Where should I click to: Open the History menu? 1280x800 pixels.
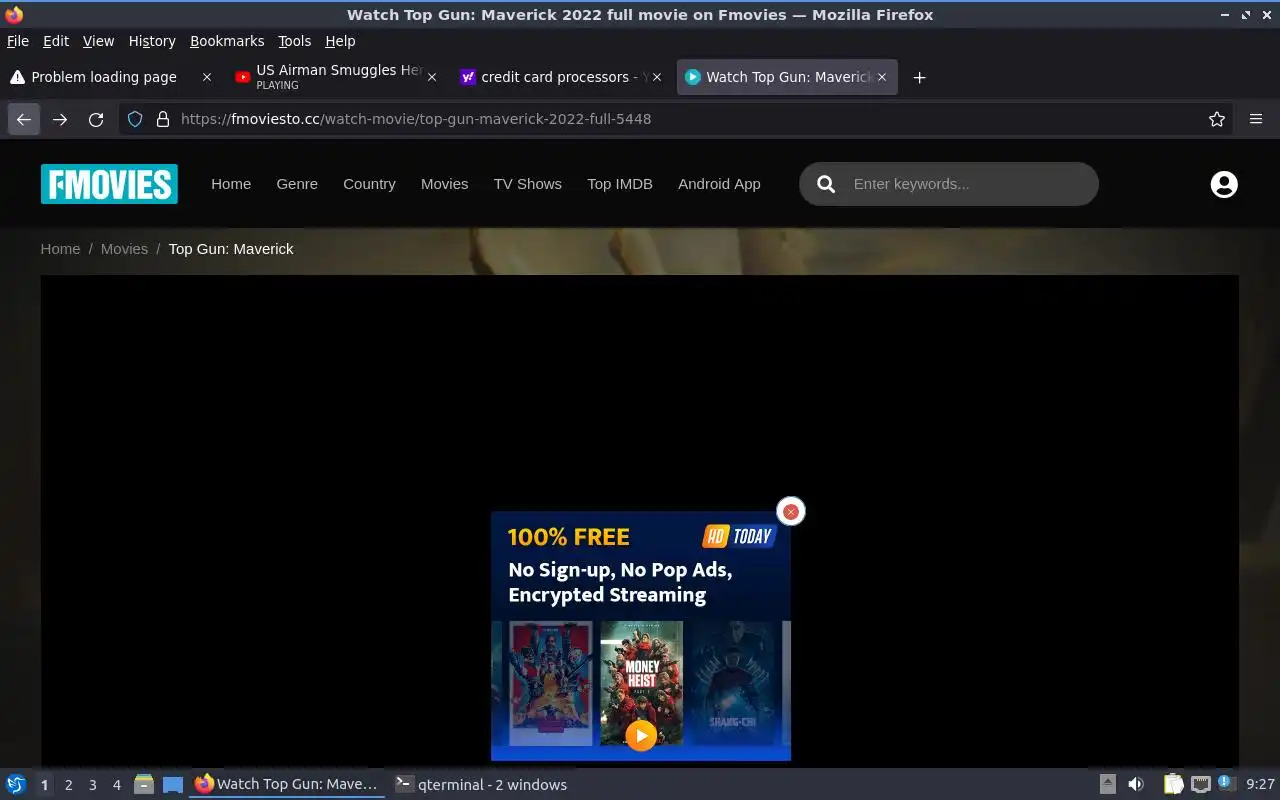152,41
